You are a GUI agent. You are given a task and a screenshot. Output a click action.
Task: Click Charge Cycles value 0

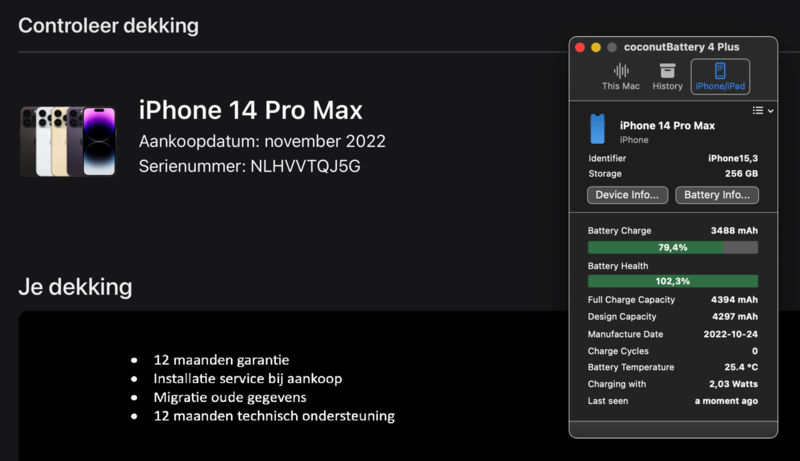click(755, 351)
